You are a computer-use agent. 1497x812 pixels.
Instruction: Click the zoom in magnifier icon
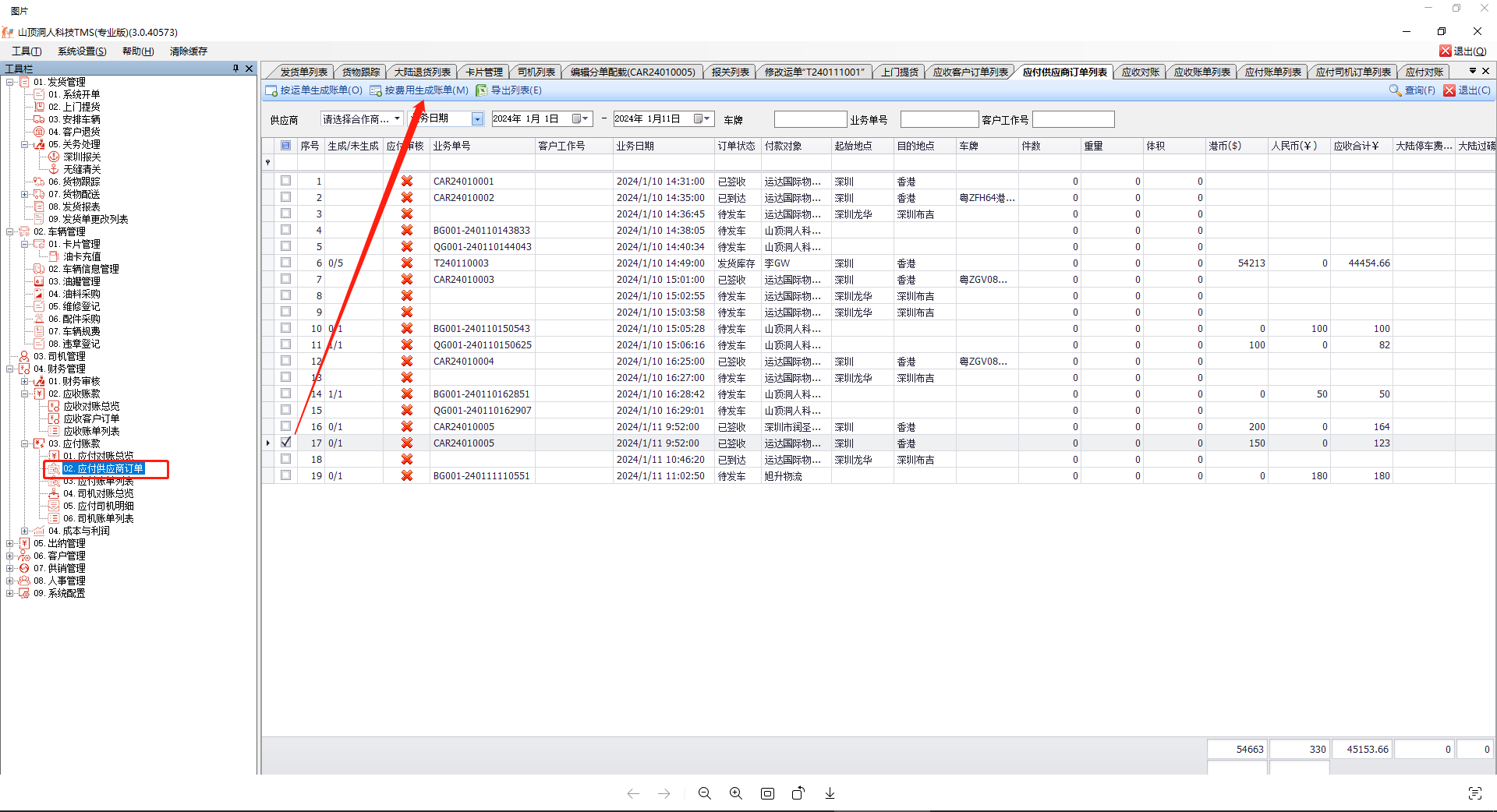click(x=735, y=793)
